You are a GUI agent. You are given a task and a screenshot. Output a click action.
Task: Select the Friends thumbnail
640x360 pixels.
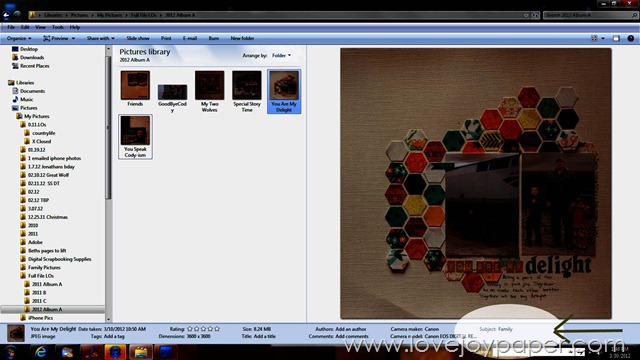(135, 89)
